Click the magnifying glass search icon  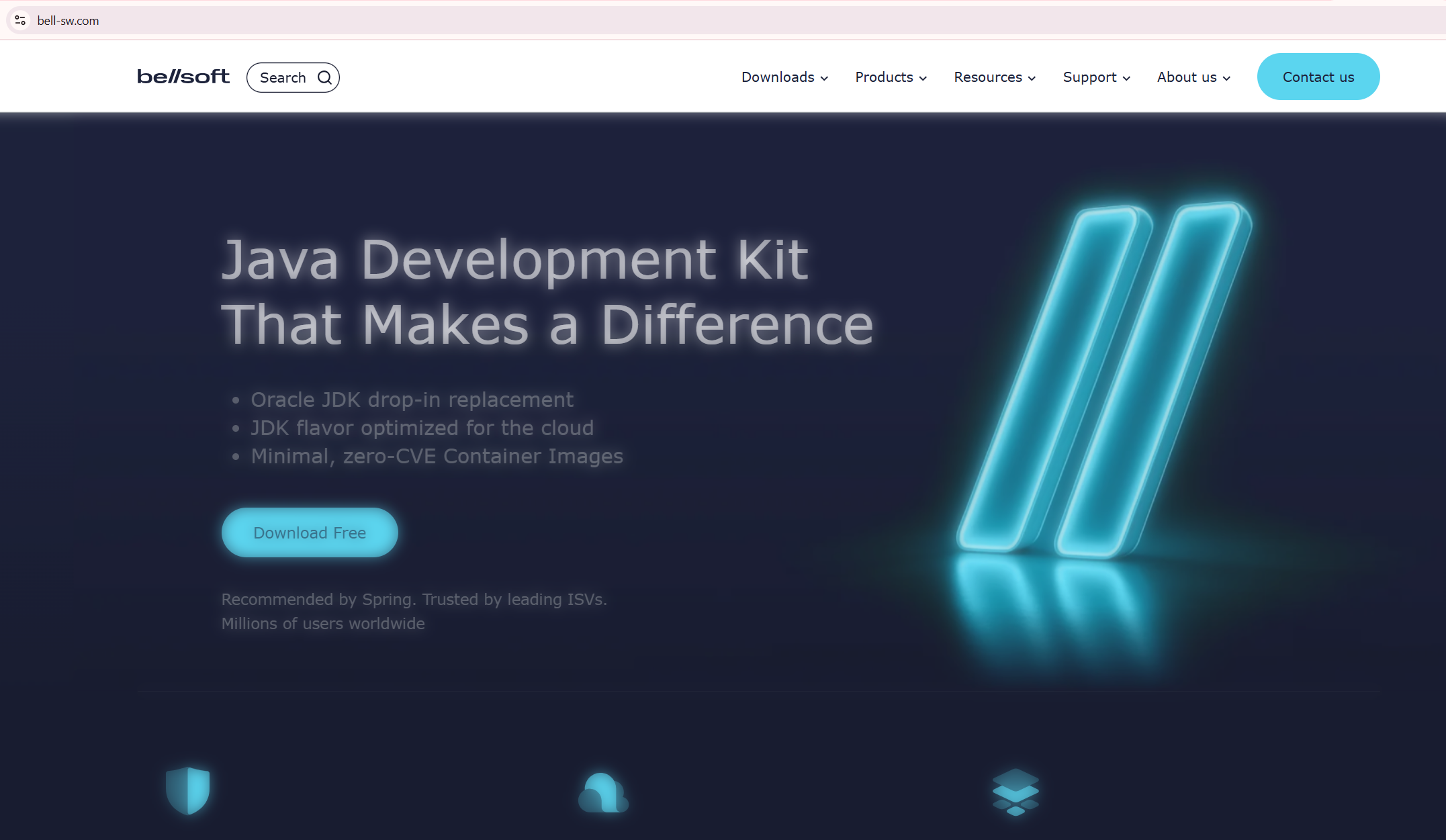[x=325, y=78]
